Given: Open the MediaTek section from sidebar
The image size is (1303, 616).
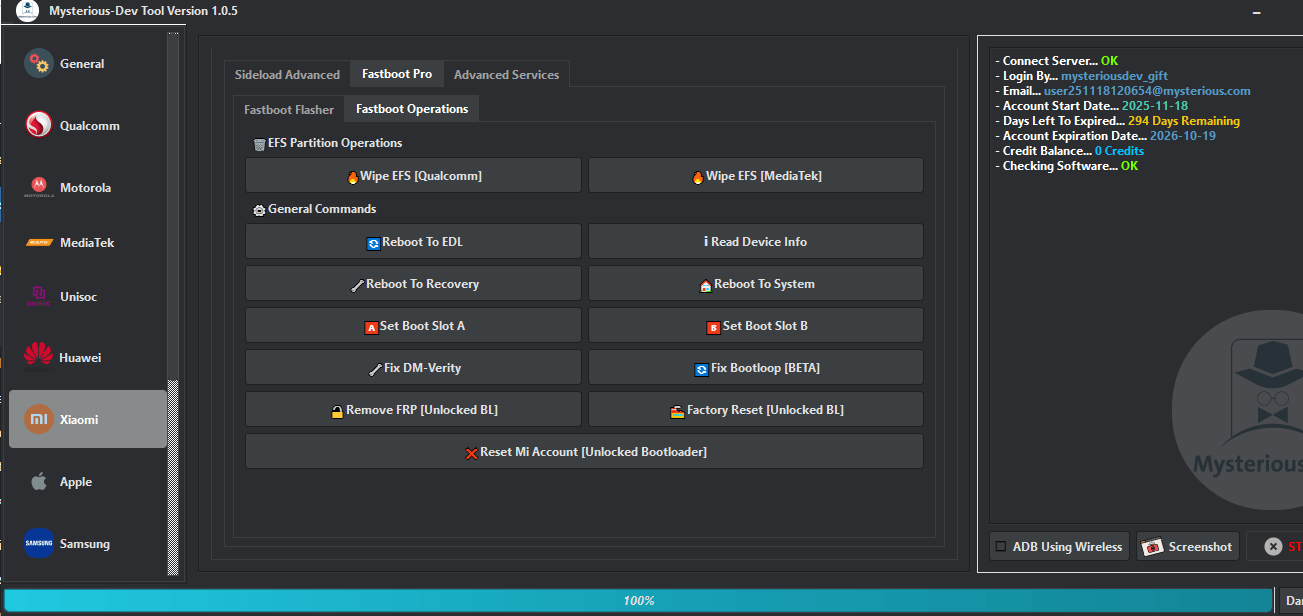Looking at the screenshot, I should (x=87, y=242).
